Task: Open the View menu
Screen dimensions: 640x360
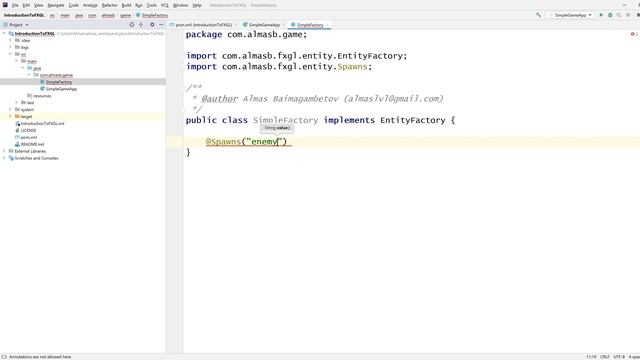Action: pos(38,5)
